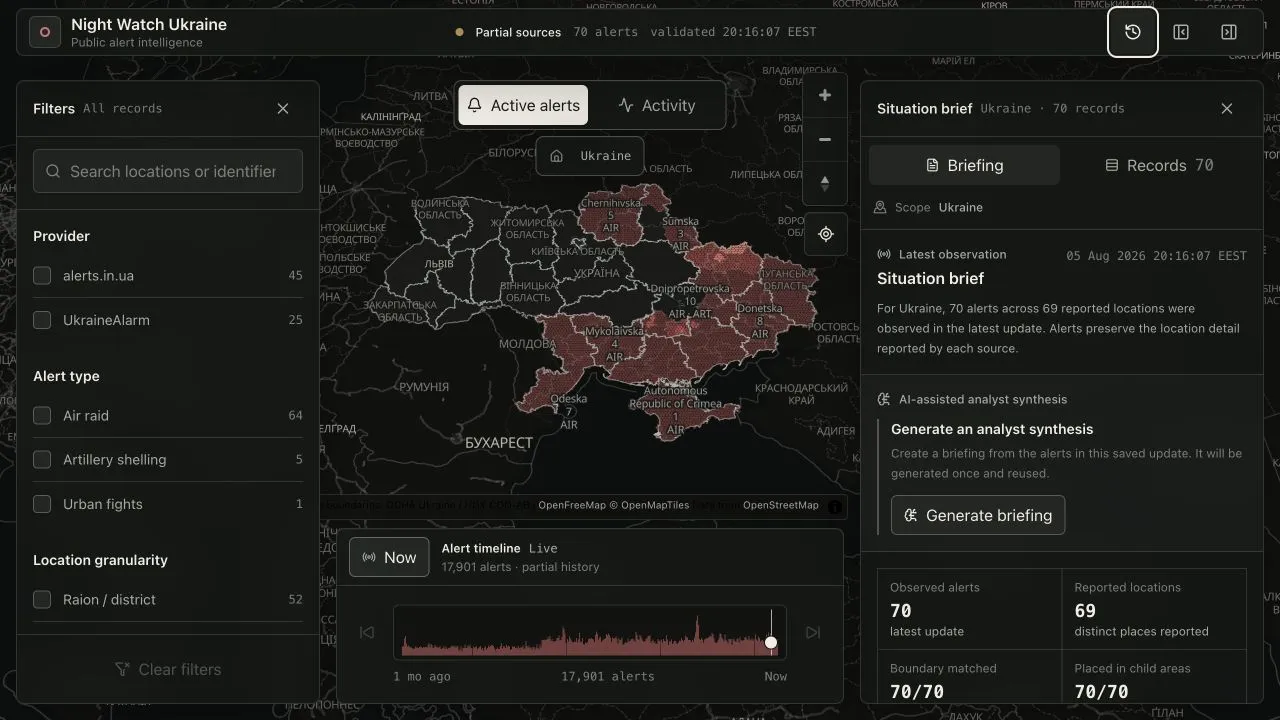1280x720 pixels.
Task: Click the Scope Ukraine label
Action: (x=929, y=207)
